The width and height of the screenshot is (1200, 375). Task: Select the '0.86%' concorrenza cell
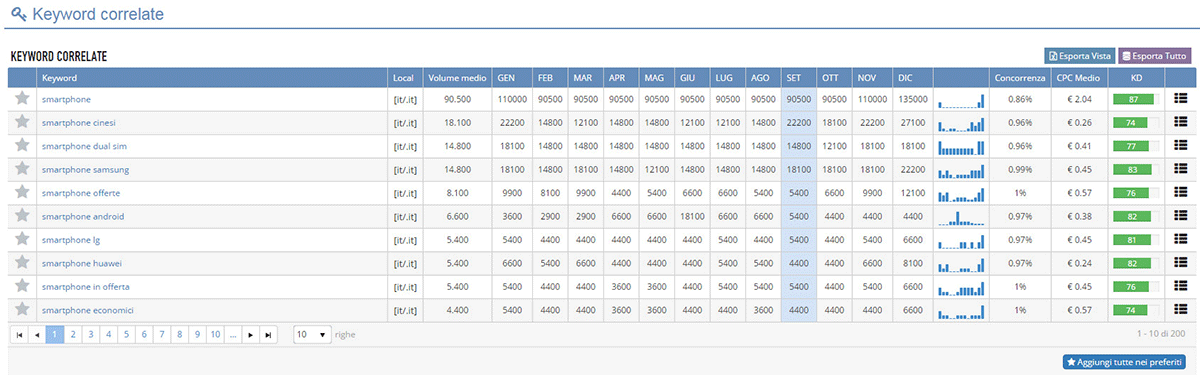(x=1020, y=99)
